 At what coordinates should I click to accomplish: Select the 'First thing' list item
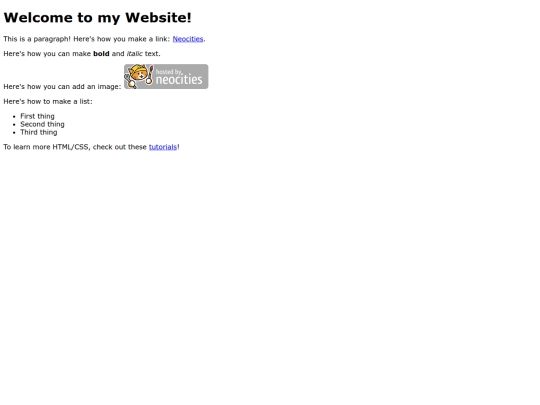coord(37,116)
